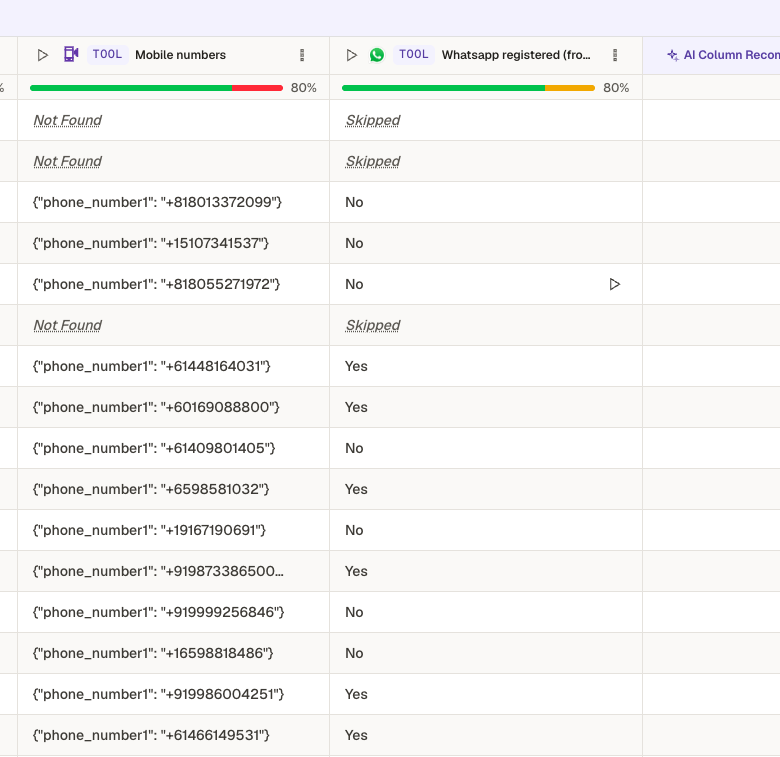Image resolution: width=780 pixels, height=757 pixels.
Task: Click the Mobile numbers 80% progress bar
Action: [156, 88]
